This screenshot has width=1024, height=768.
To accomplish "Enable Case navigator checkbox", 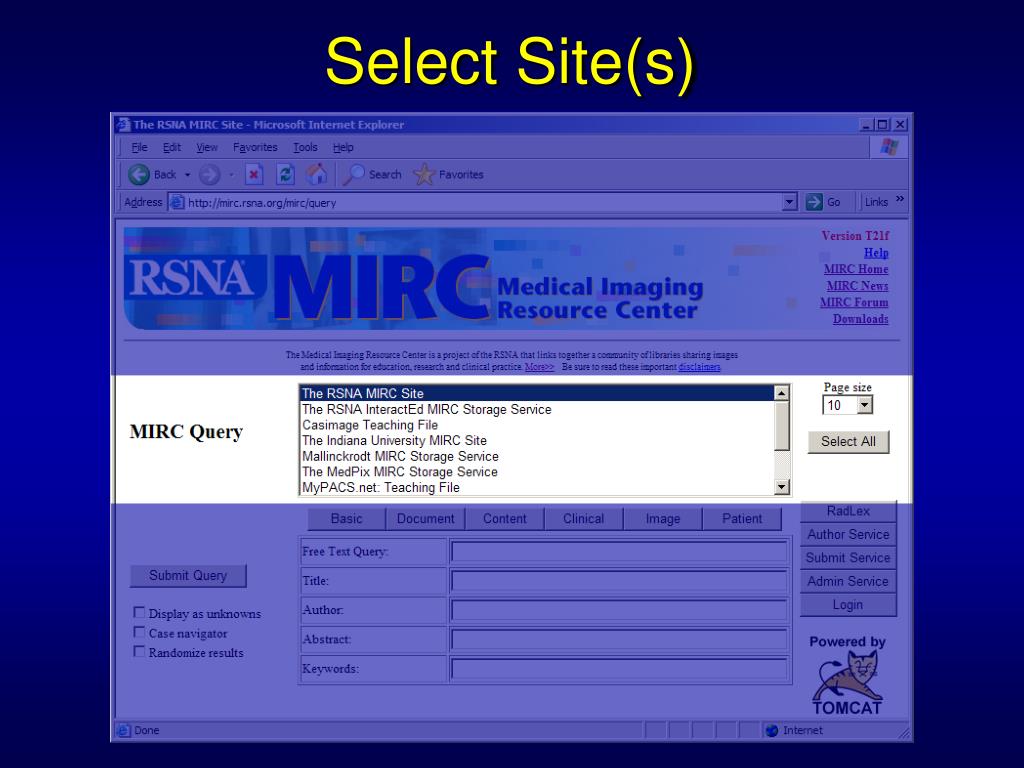I will (139, 632).
